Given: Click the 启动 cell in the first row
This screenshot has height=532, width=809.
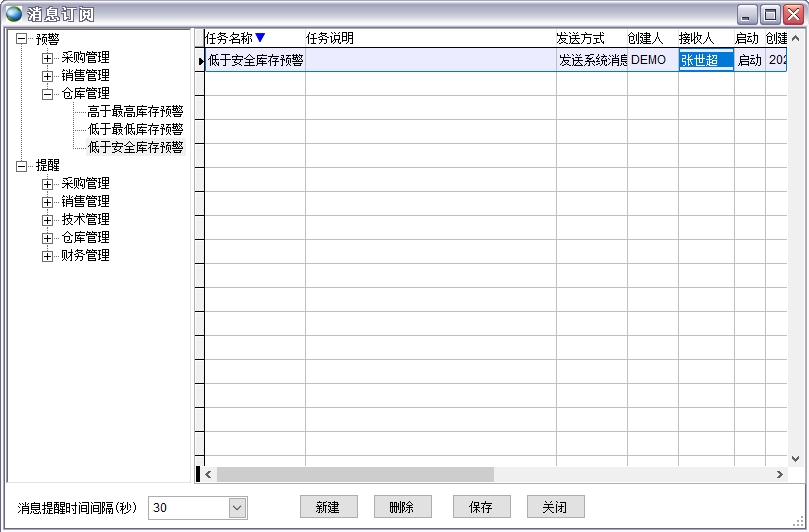Looking at the screenshot, I should click(749, 60).
